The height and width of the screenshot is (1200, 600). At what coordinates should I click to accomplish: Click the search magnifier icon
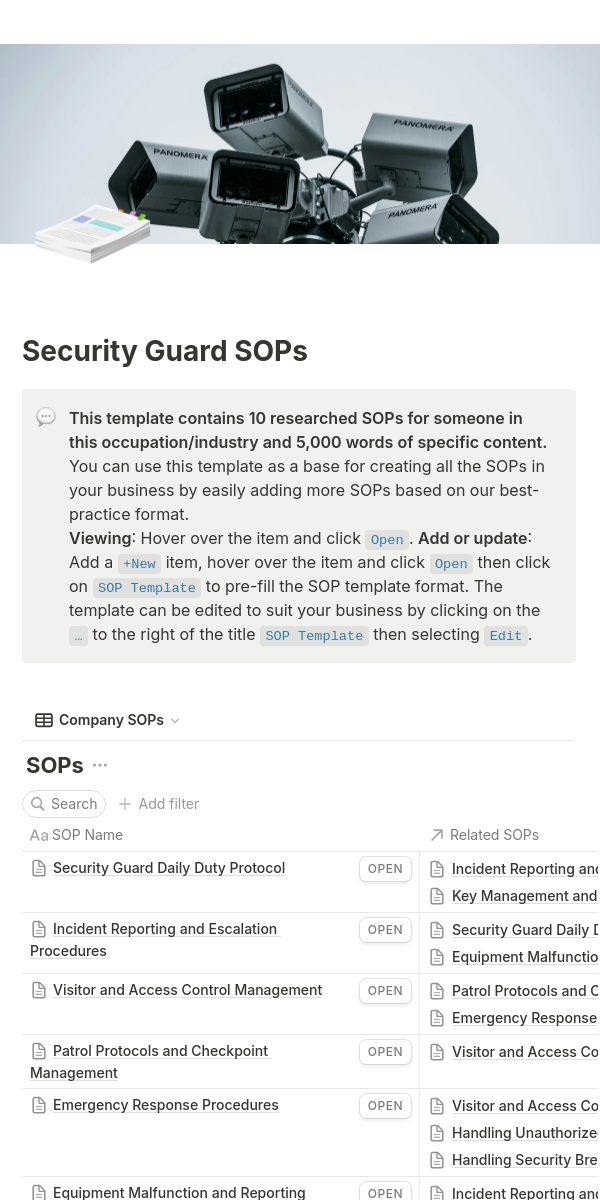(38, 804)
